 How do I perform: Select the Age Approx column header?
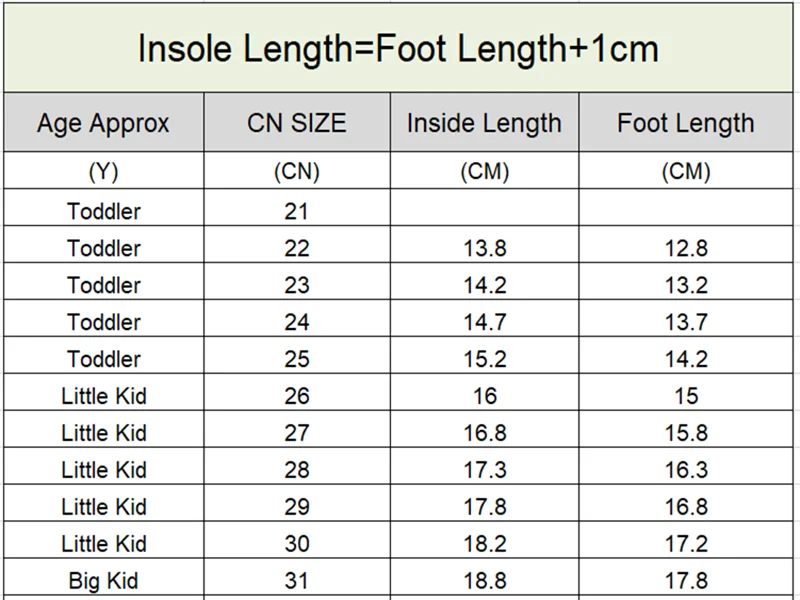point(103,124)
